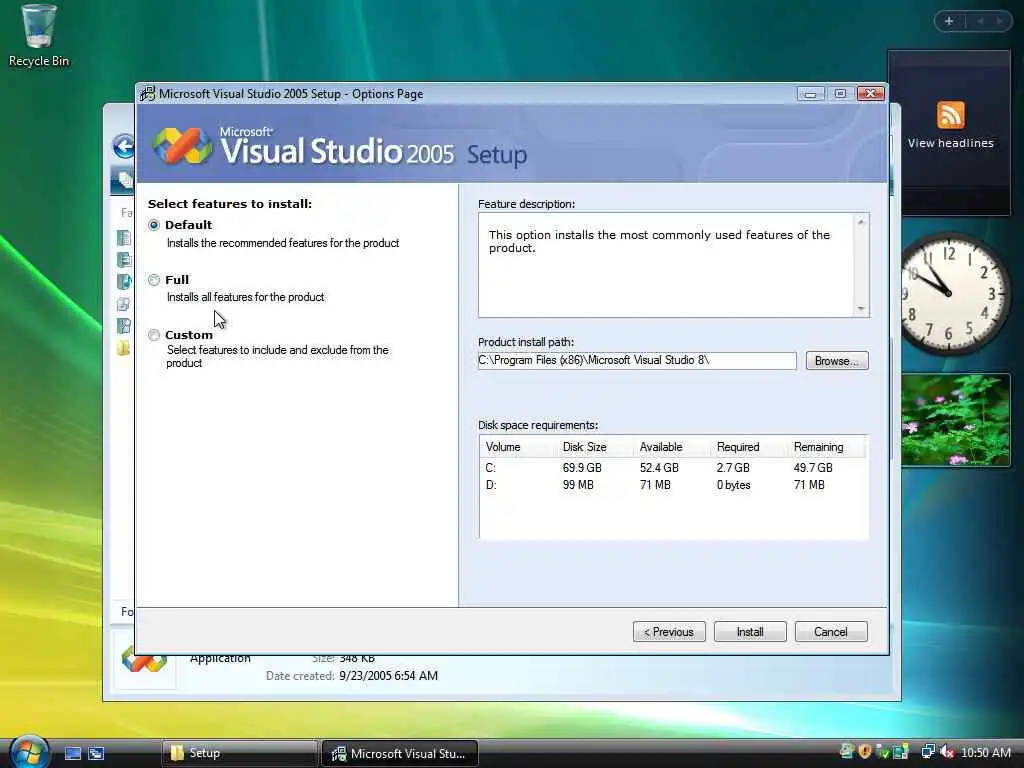Click the Remaining column header
Image resolution: width=1024 pixels, height=768 pixels.
pyautogui.click(x=818, y=447)
